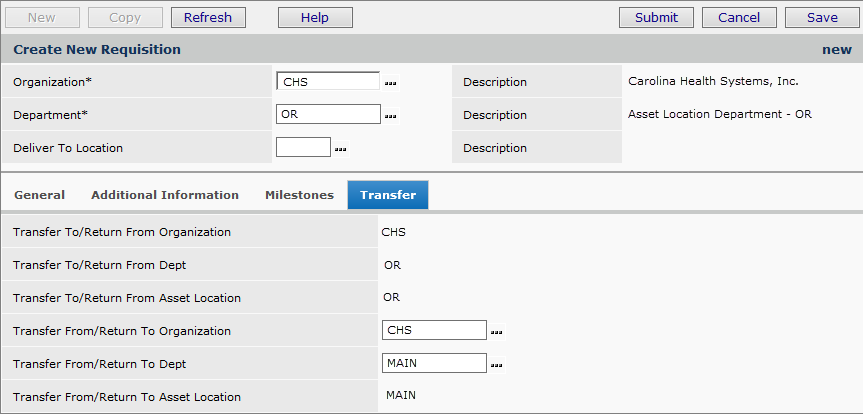The image size is (863, 414).
Task: Save the requisition
Action: 822,17
